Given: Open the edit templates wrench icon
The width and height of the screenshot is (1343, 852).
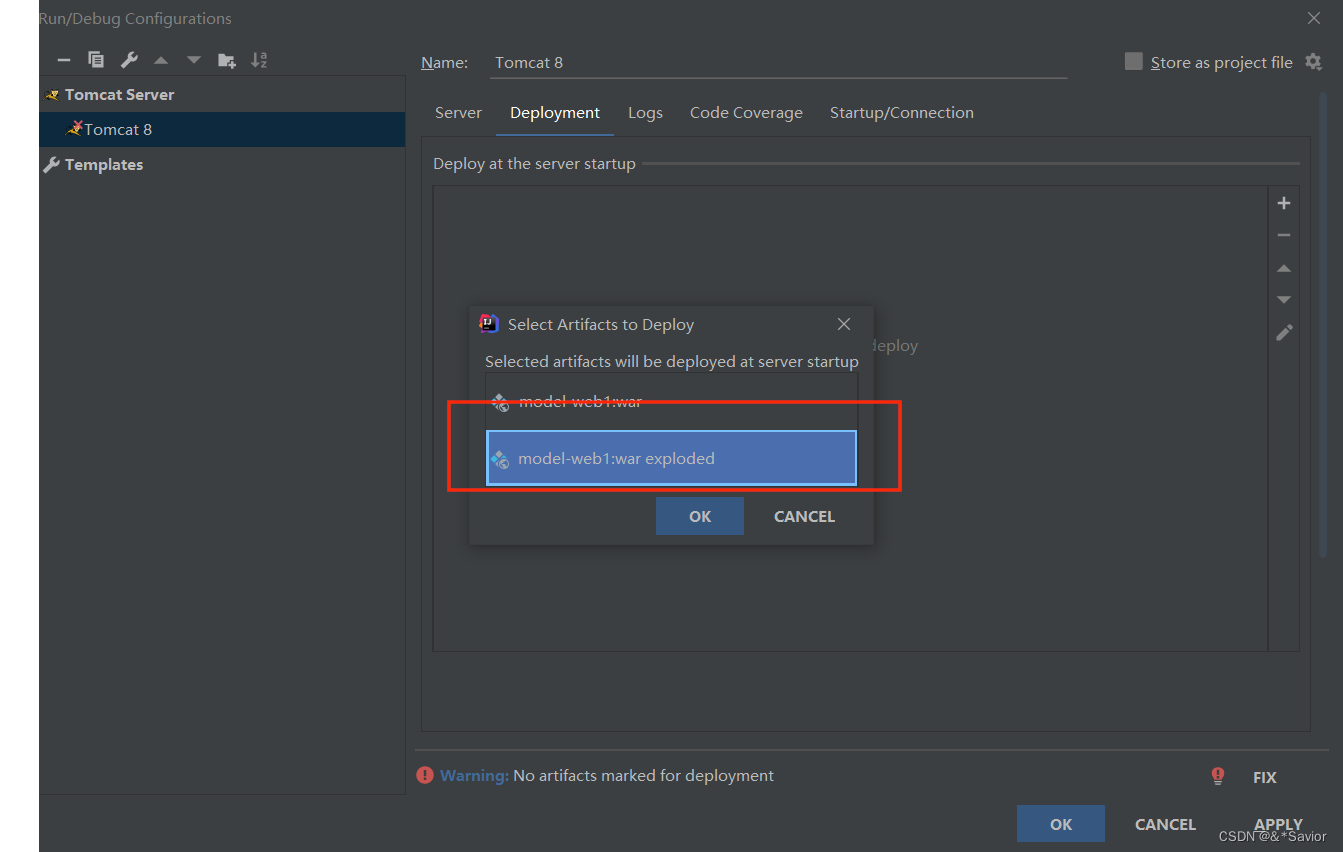Looking at the screenshot, I should pyautogui.click(x=129, y=60).
